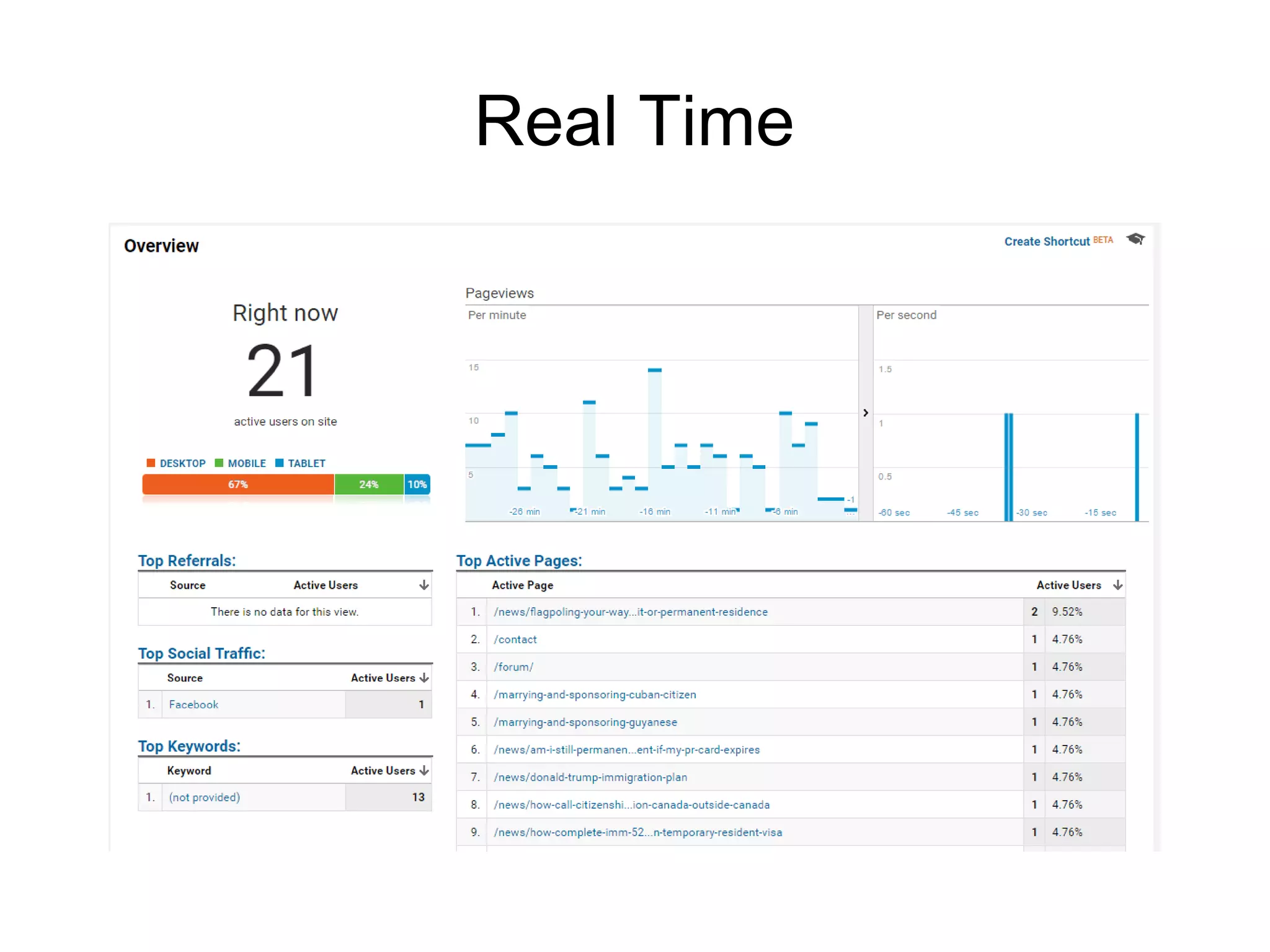Click the blue Tablet 10% bar segment
The height and width of the screenshot is (952, 1270).
[417, 484]
